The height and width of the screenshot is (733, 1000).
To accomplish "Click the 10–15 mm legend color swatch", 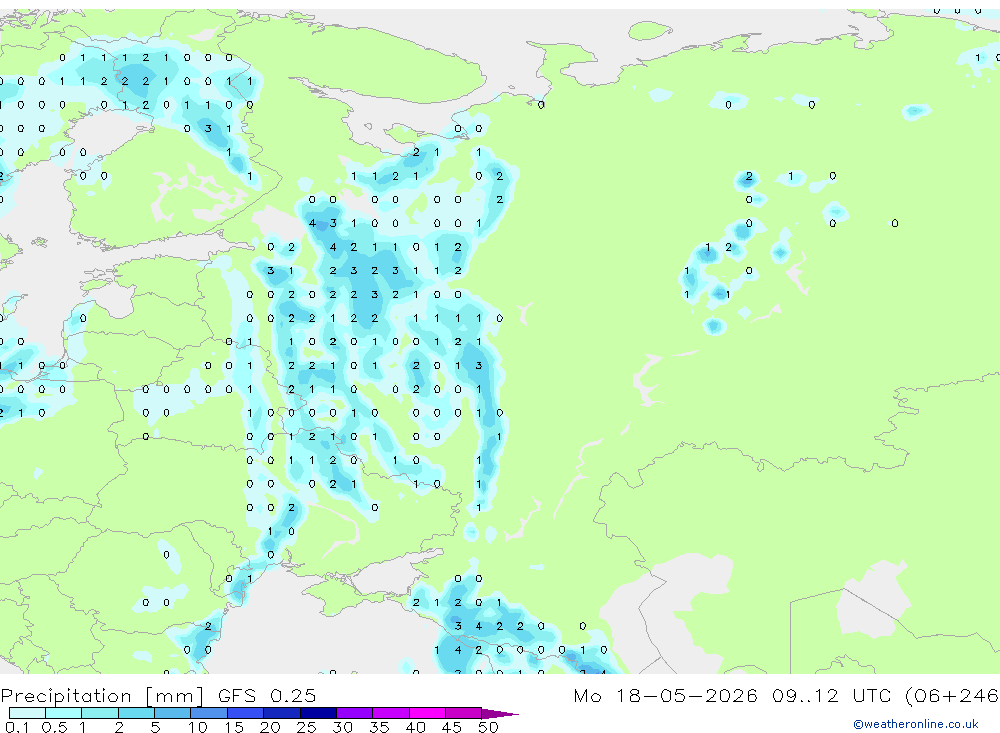I will [x=209, y=713].
